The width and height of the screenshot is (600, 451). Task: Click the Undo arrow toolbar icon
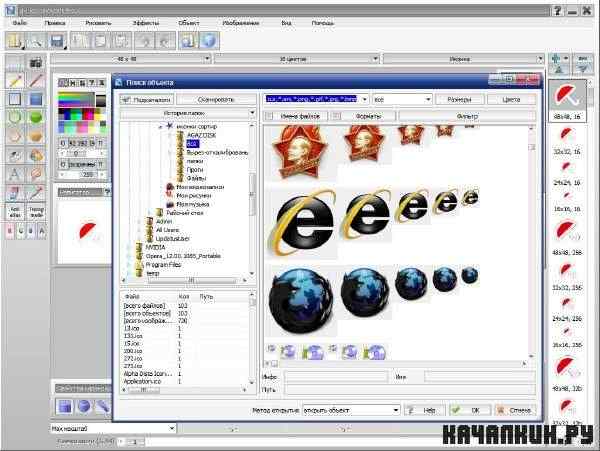tap(145, 41)
